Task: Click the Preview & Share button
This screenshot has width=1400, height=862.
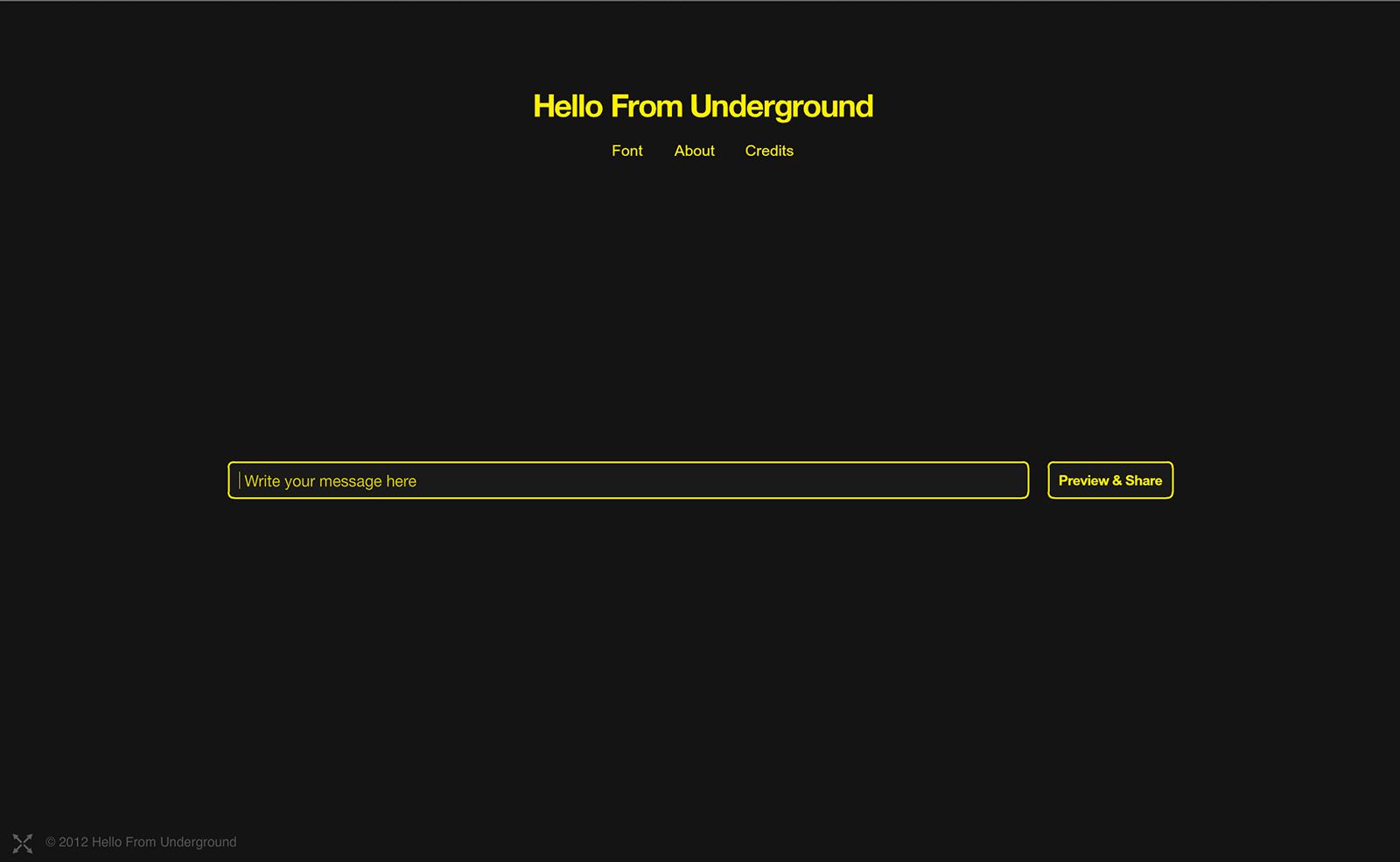Action: tap(1110, 480)
